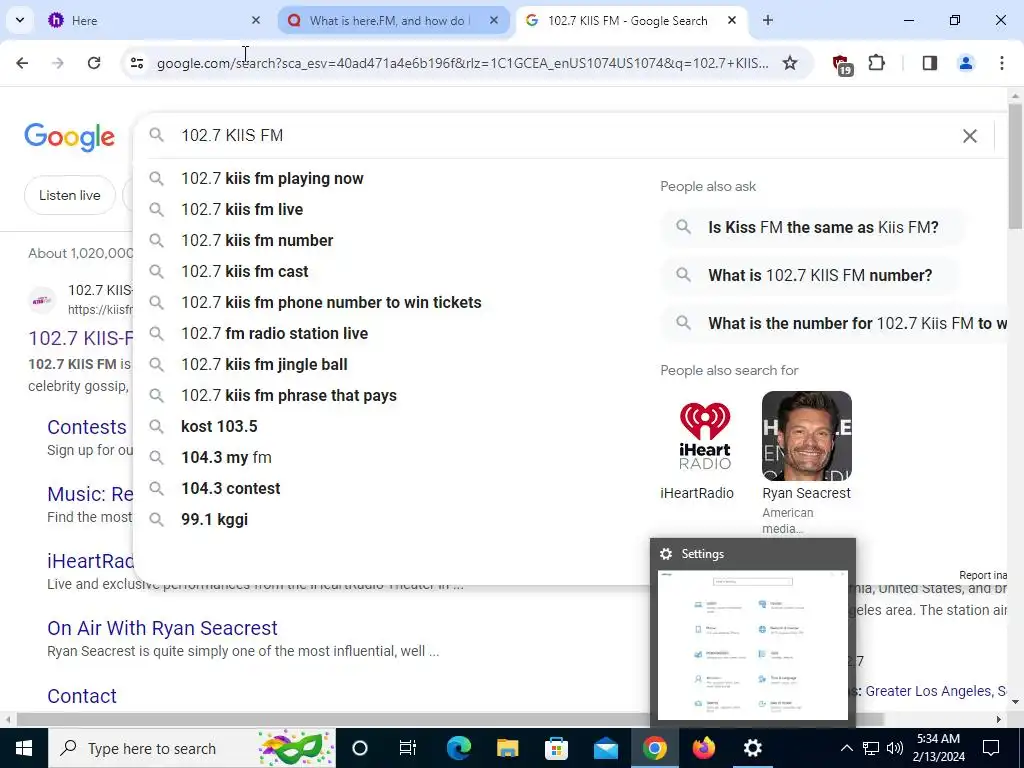Choose '104.3 contest' suggestion
The width and height of the screenshot is (1024, 768).
[231, 488]
